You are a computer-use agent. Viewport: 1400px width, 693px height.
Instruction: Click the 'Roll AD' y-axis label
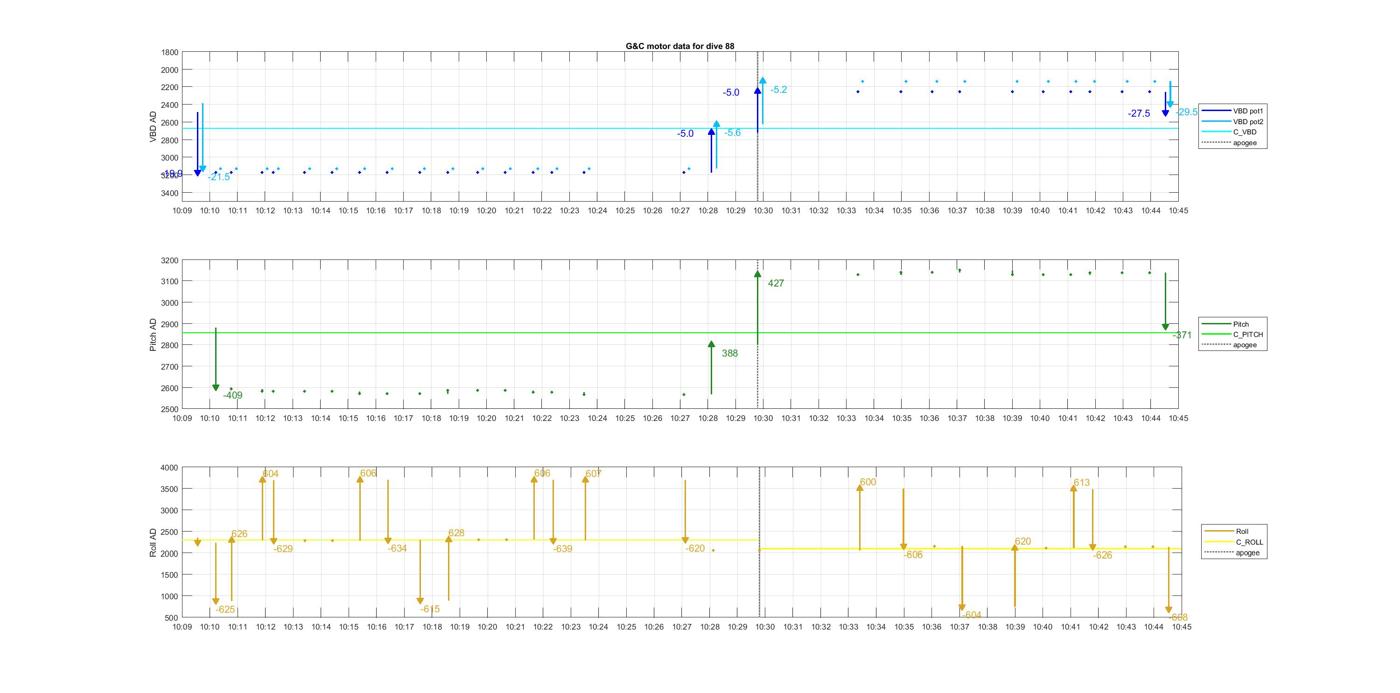coord(153,541)
